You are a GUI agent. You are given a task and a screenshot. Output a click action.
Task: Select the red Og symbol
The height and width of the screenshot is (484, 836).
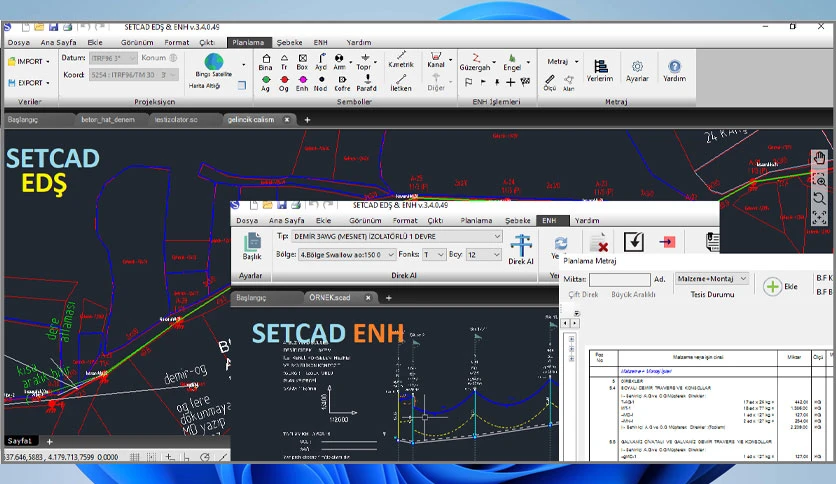pos(284,84)
